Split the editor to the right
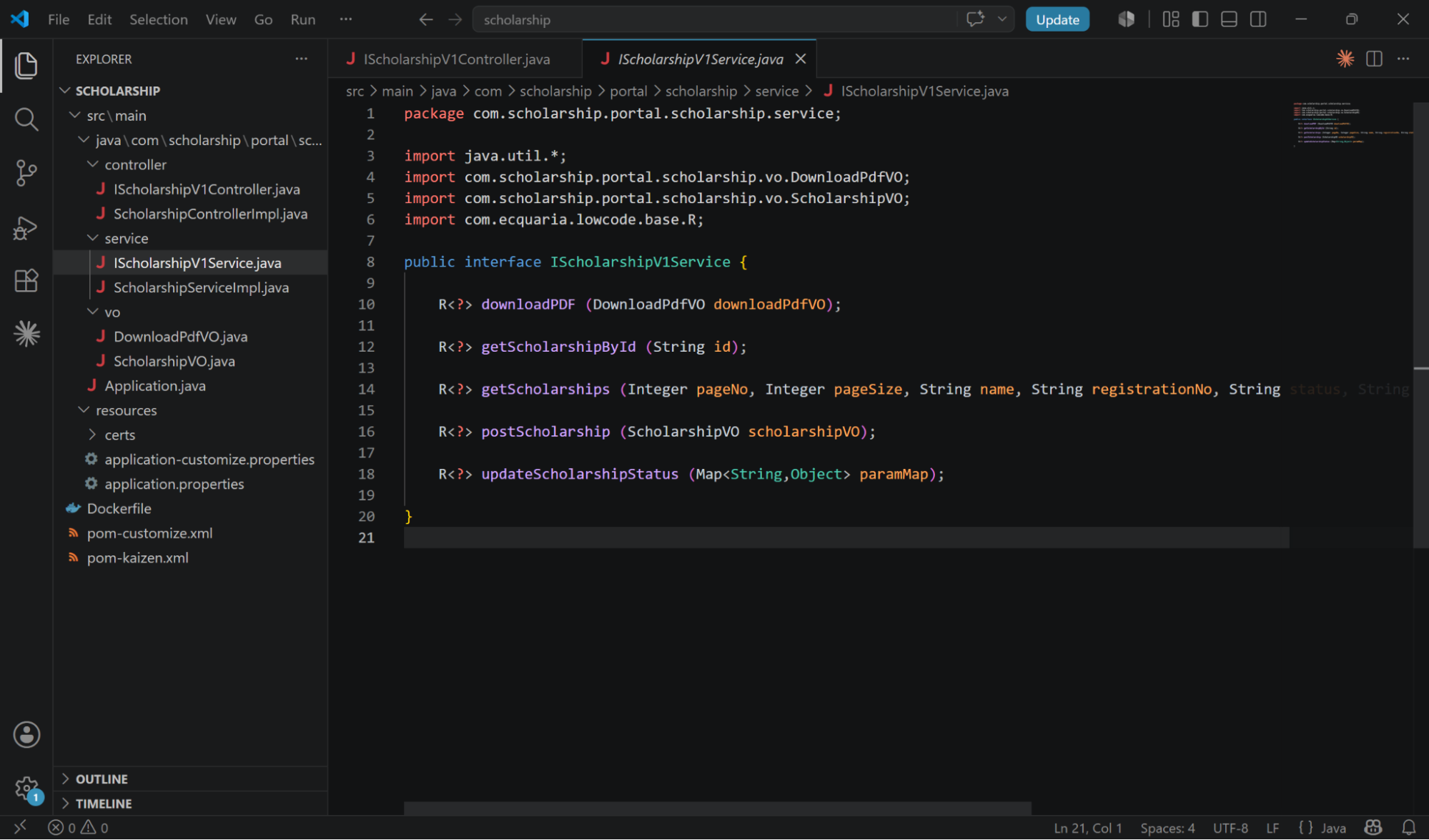Image resolution: width=1429 pixels, height=840 pixels. [x=1374, y=59]
